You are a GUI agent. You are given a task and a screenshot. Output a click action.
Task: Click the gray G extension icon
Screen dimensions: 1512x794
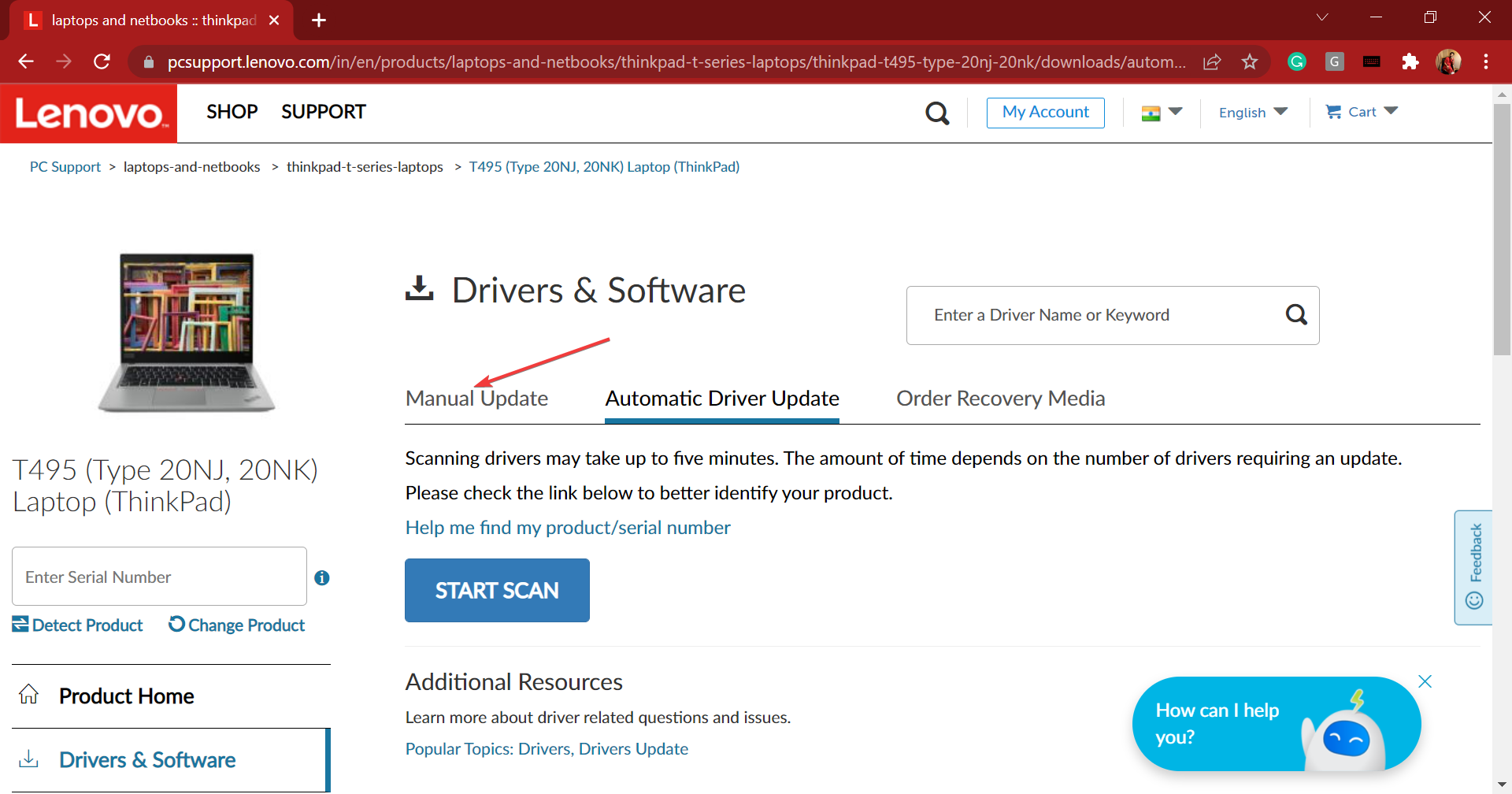tap(1335, 61)
